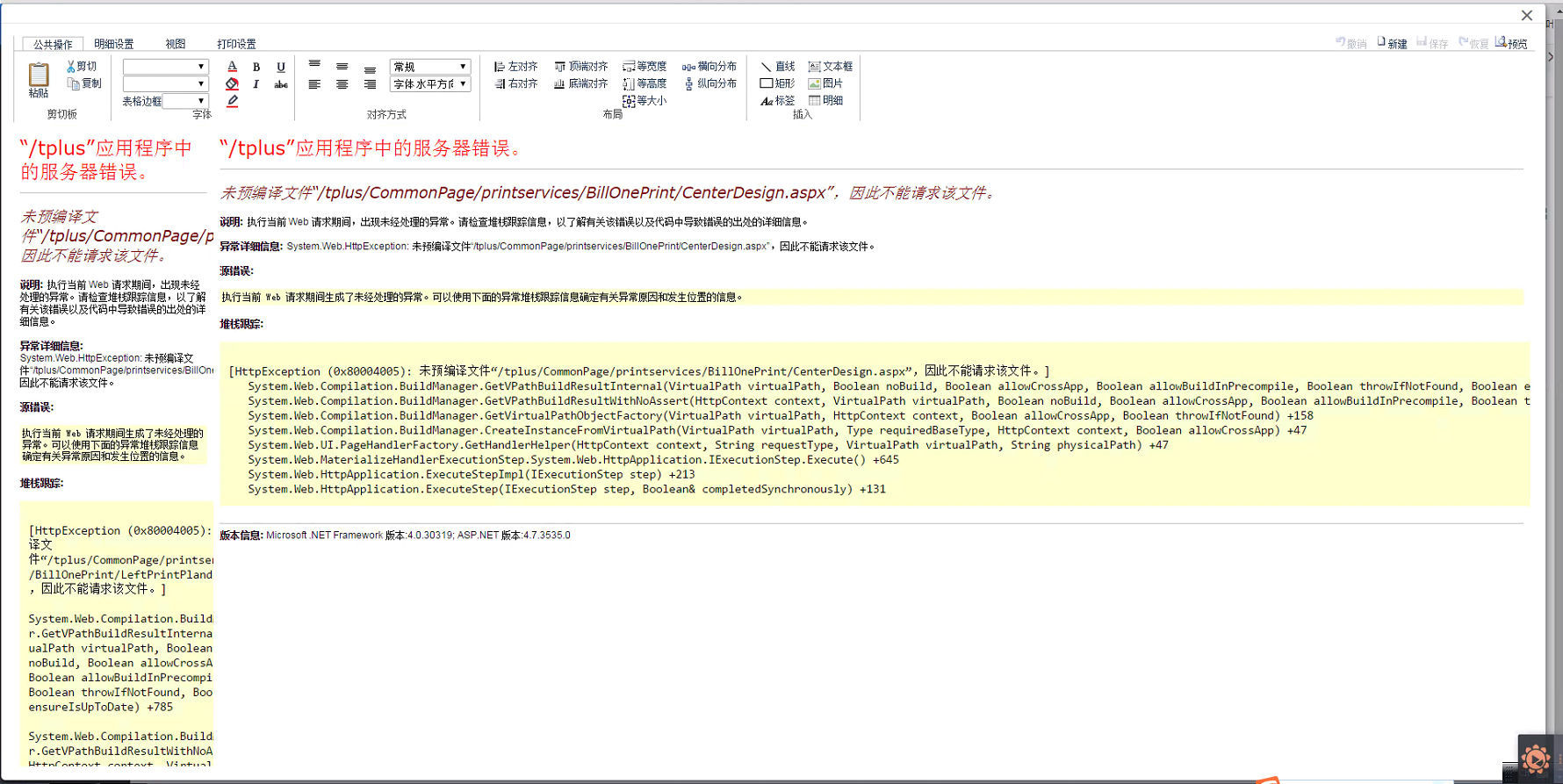Click 顶端对齐 top align layout
The height and width of the screenshot is (784, 1563).
tap(581, 67)
